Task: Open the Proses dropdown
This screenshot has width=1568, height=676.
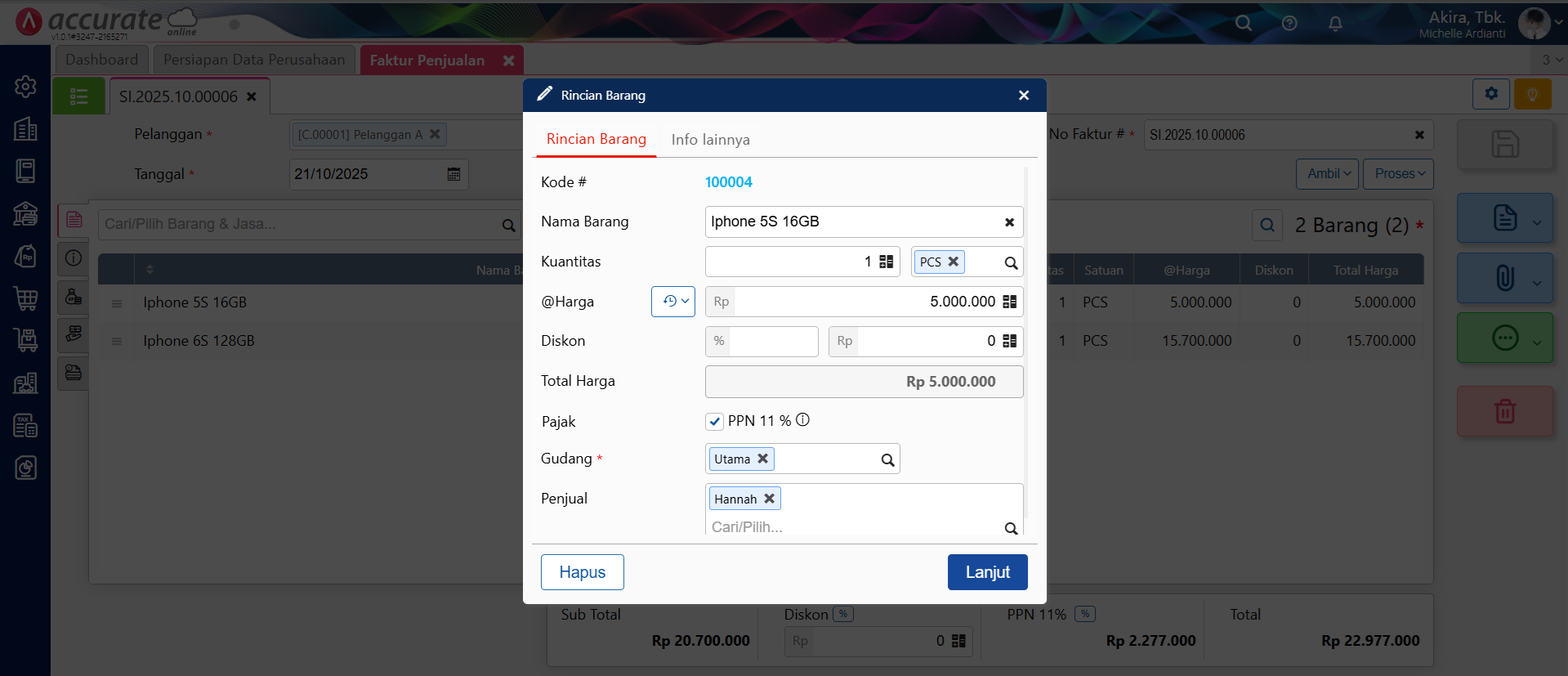Action: (1398, 174)
